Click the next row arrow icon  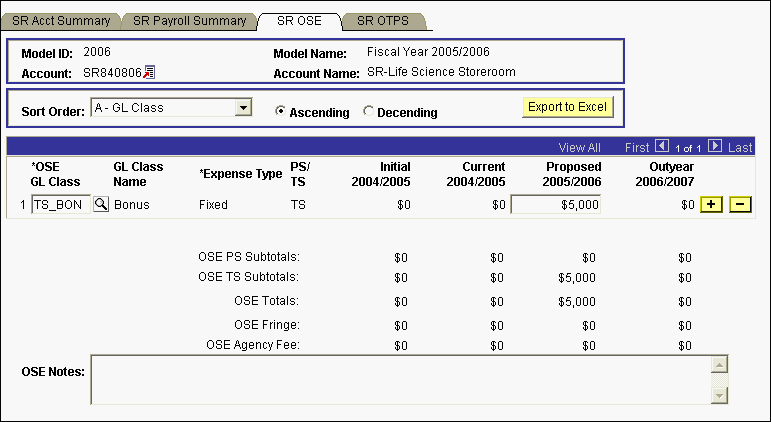point(714,146)
